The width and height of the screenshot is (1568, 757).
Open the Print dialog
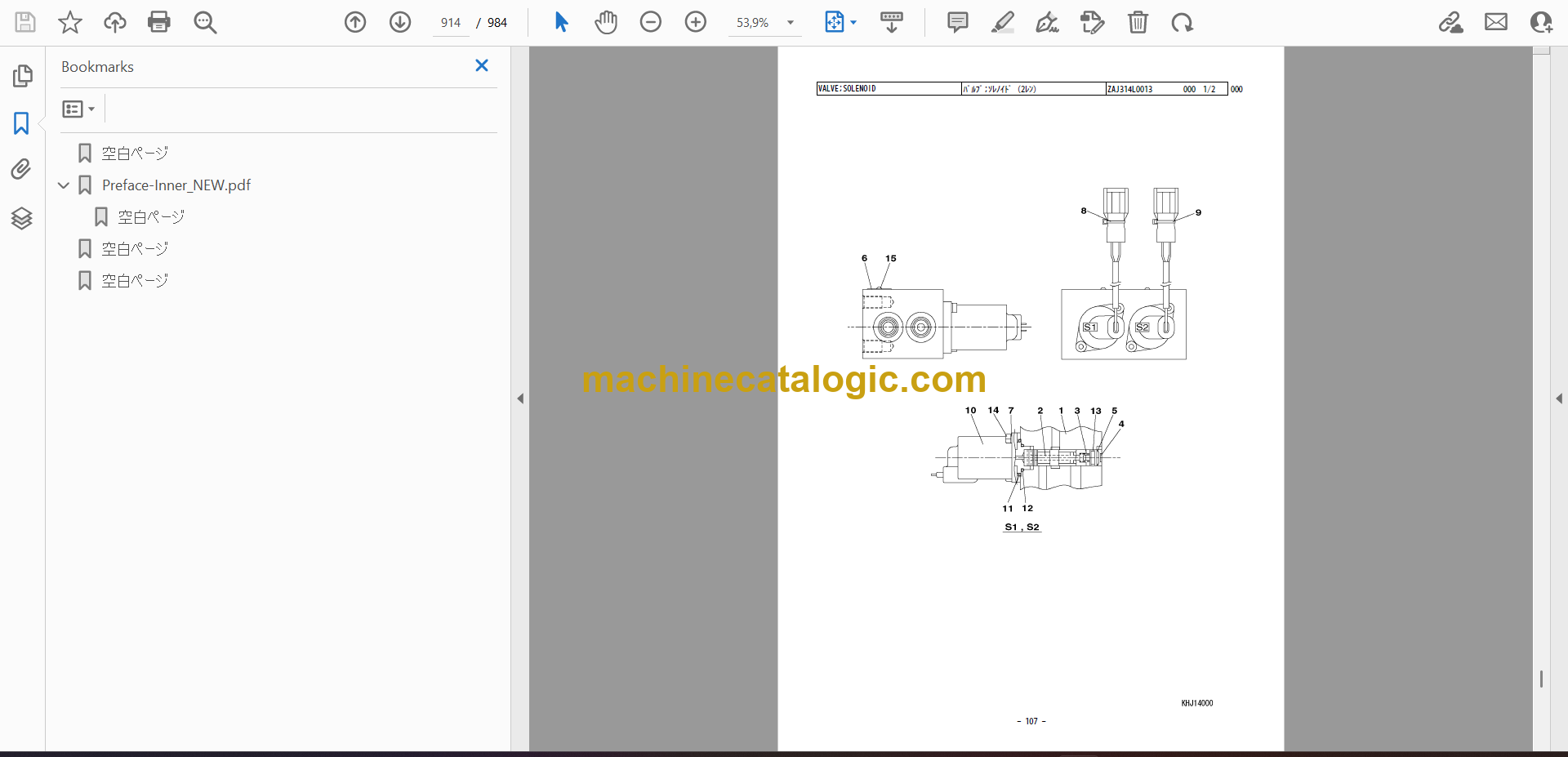point(159,22)
